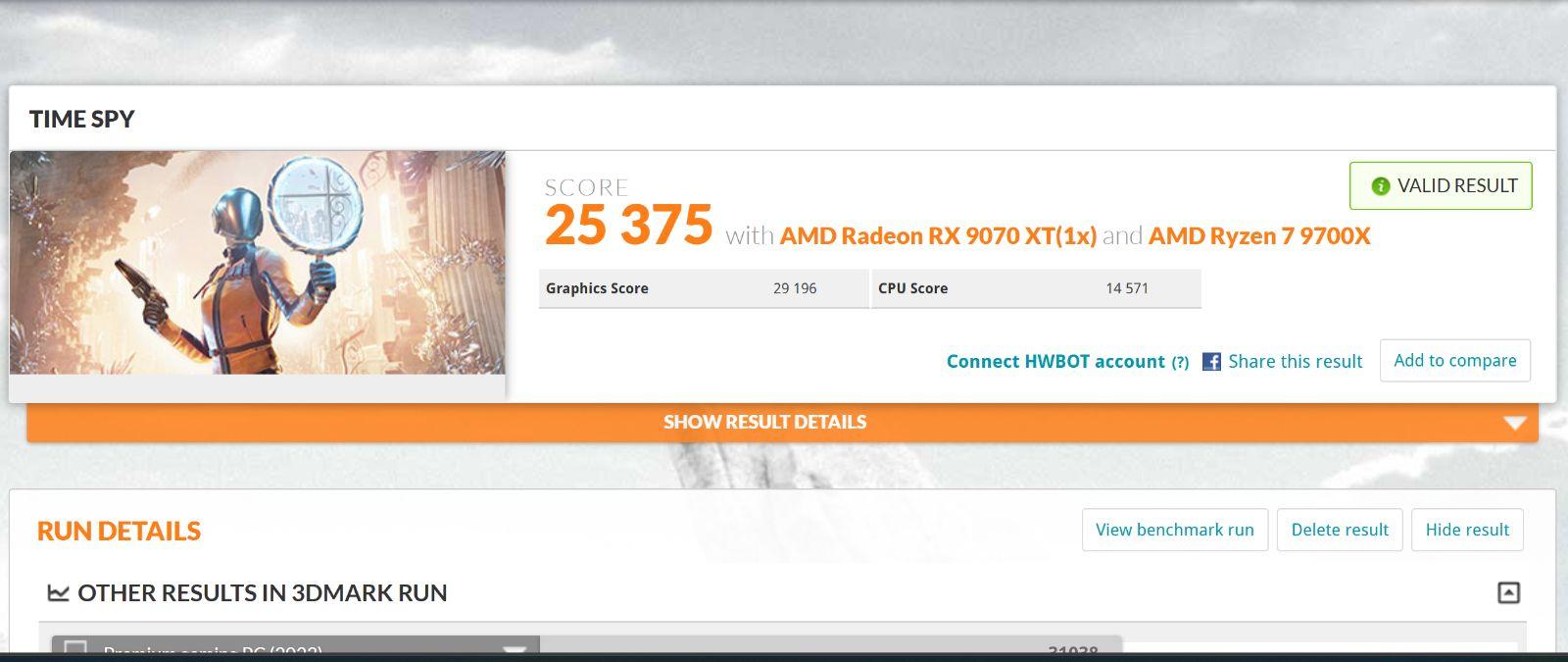Click the green info icon in Valid Result
Viewport: 1568px width, 662px height.
point(1380,186)
